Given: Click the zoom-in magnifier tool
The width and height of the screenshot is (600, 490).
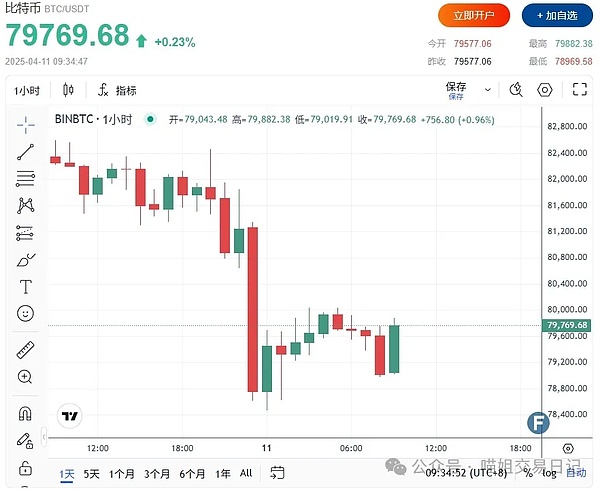Looking at the screenshot, I should (x=25, y=377).
